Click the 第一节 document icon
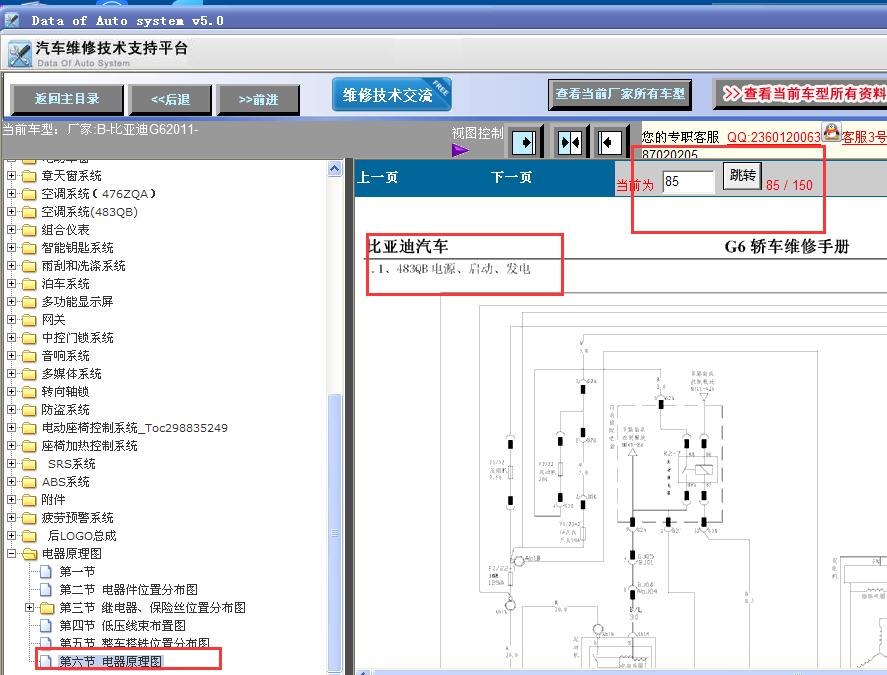 pos(46,571)
